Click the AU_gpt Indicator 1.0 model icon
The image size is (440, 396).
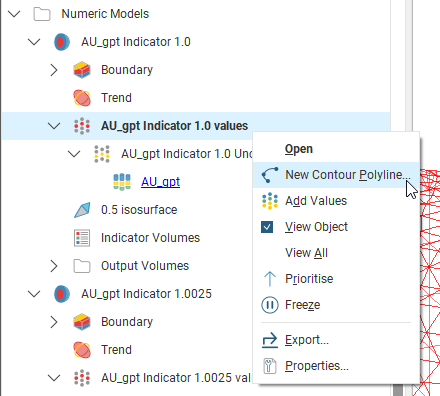62,42
